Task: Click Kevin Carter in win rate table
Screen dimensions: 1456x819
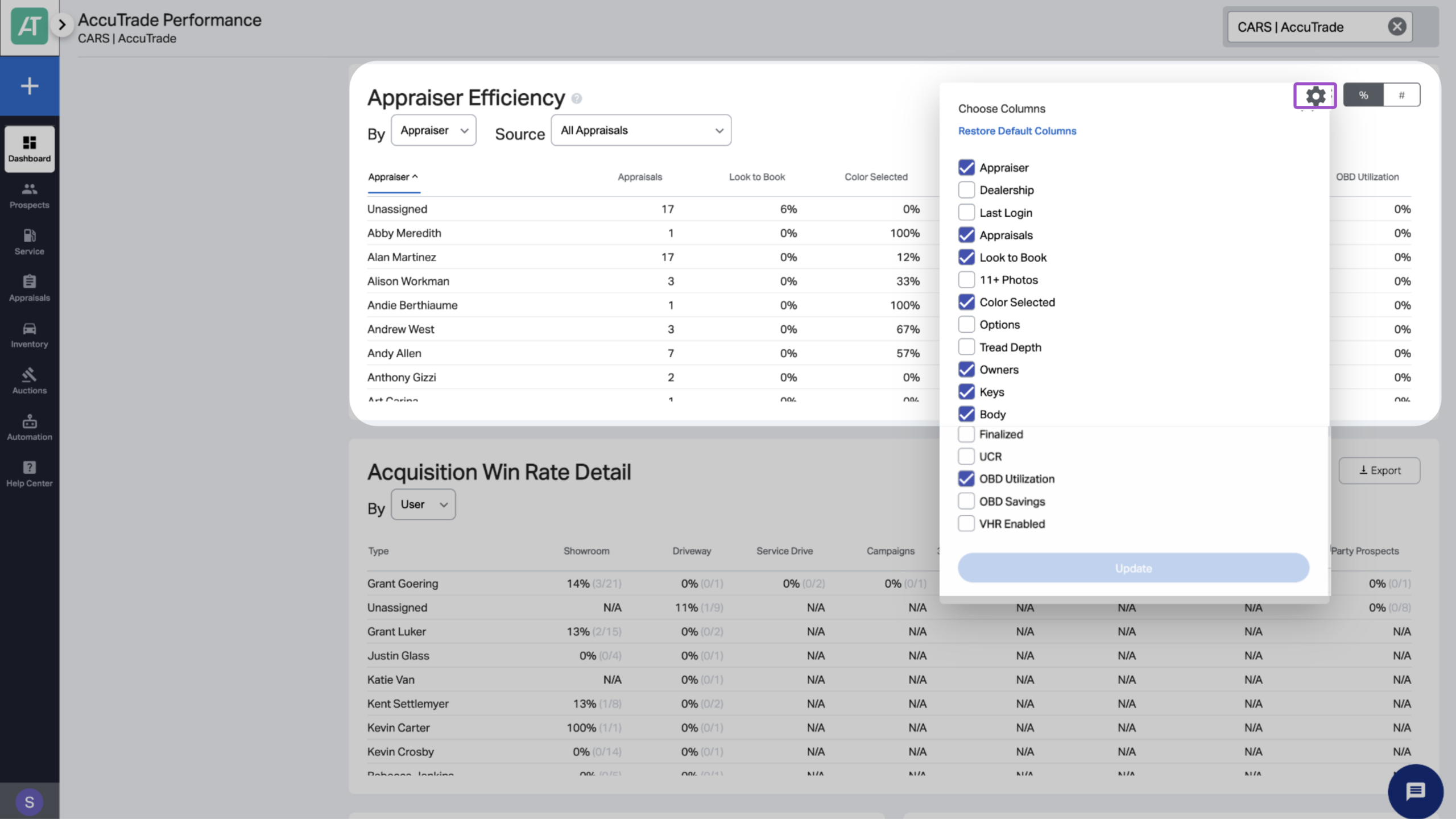Action: (398, 728)
